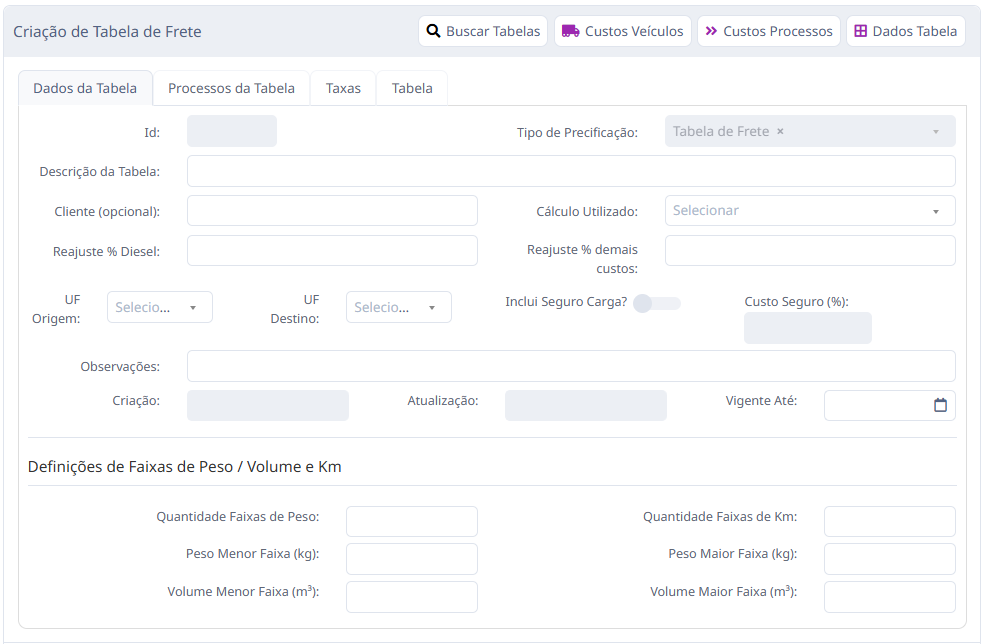
Task: Focus the Quantidade Faixas de Peso field
Action: (411, 521)
